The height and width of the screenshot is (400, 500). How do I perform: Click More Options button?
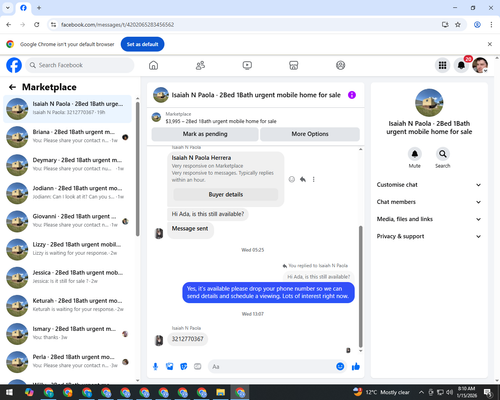pos(310,134)
